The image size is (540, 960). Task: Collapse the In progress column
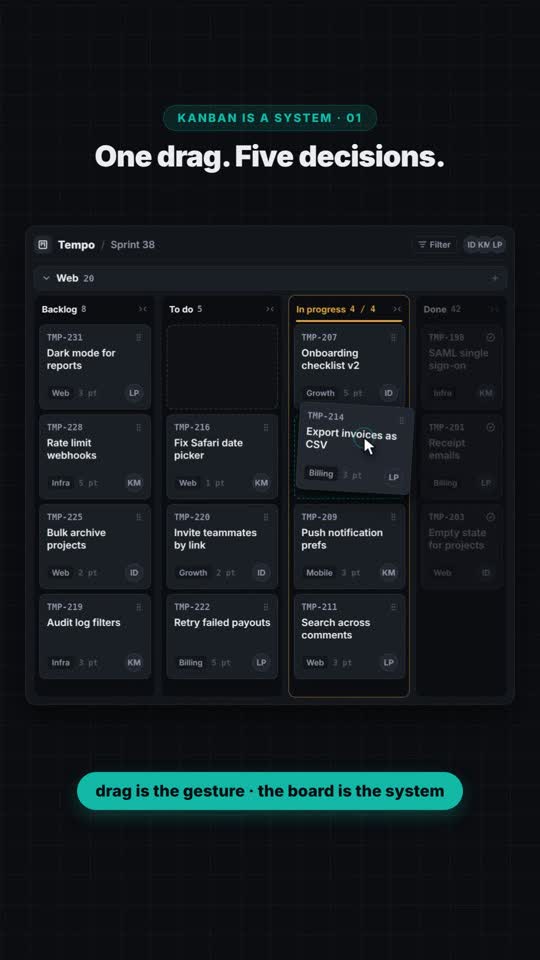pos(397,309)
